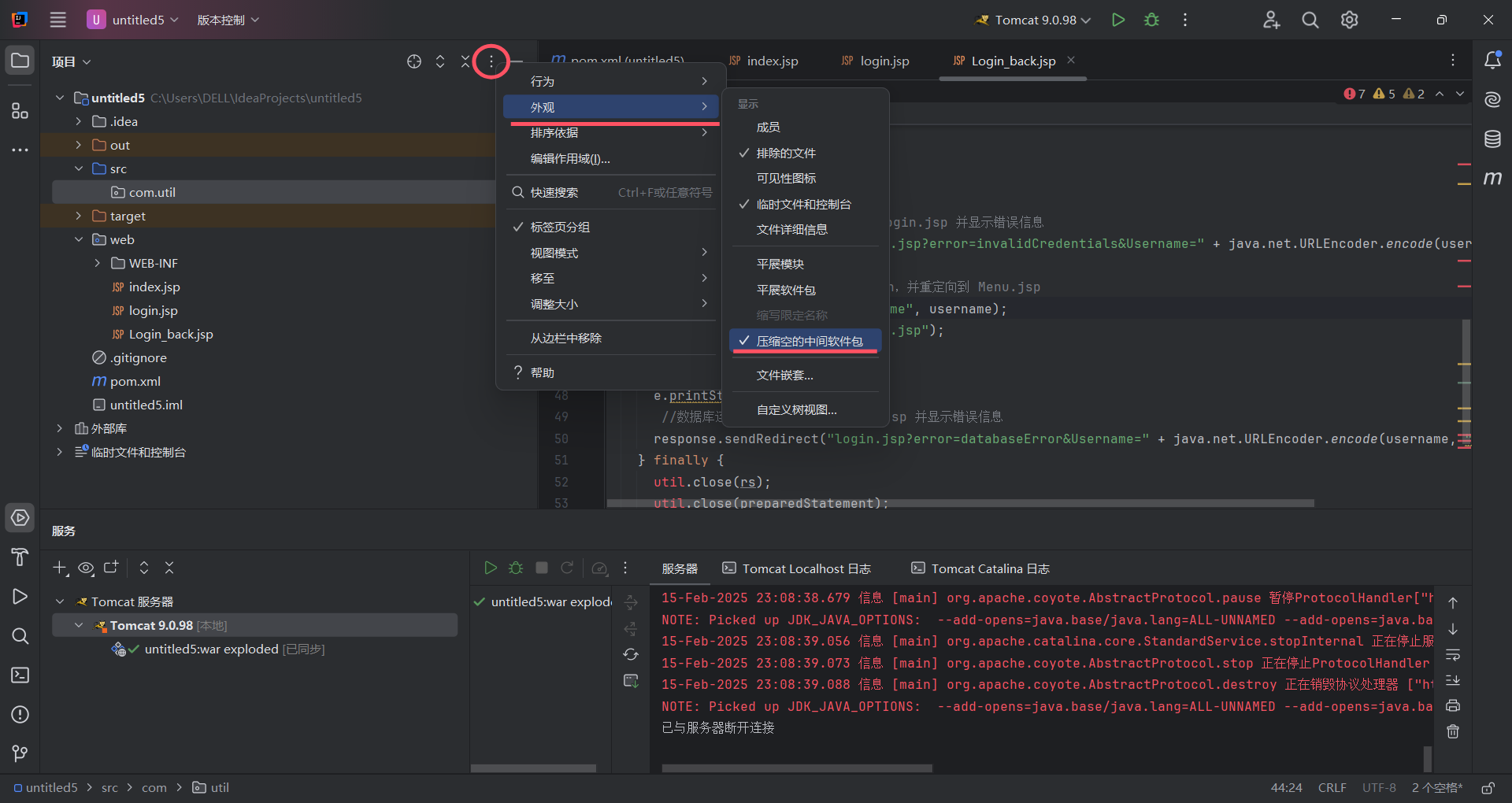Collapse the src folder

click(x=78, y=168)
